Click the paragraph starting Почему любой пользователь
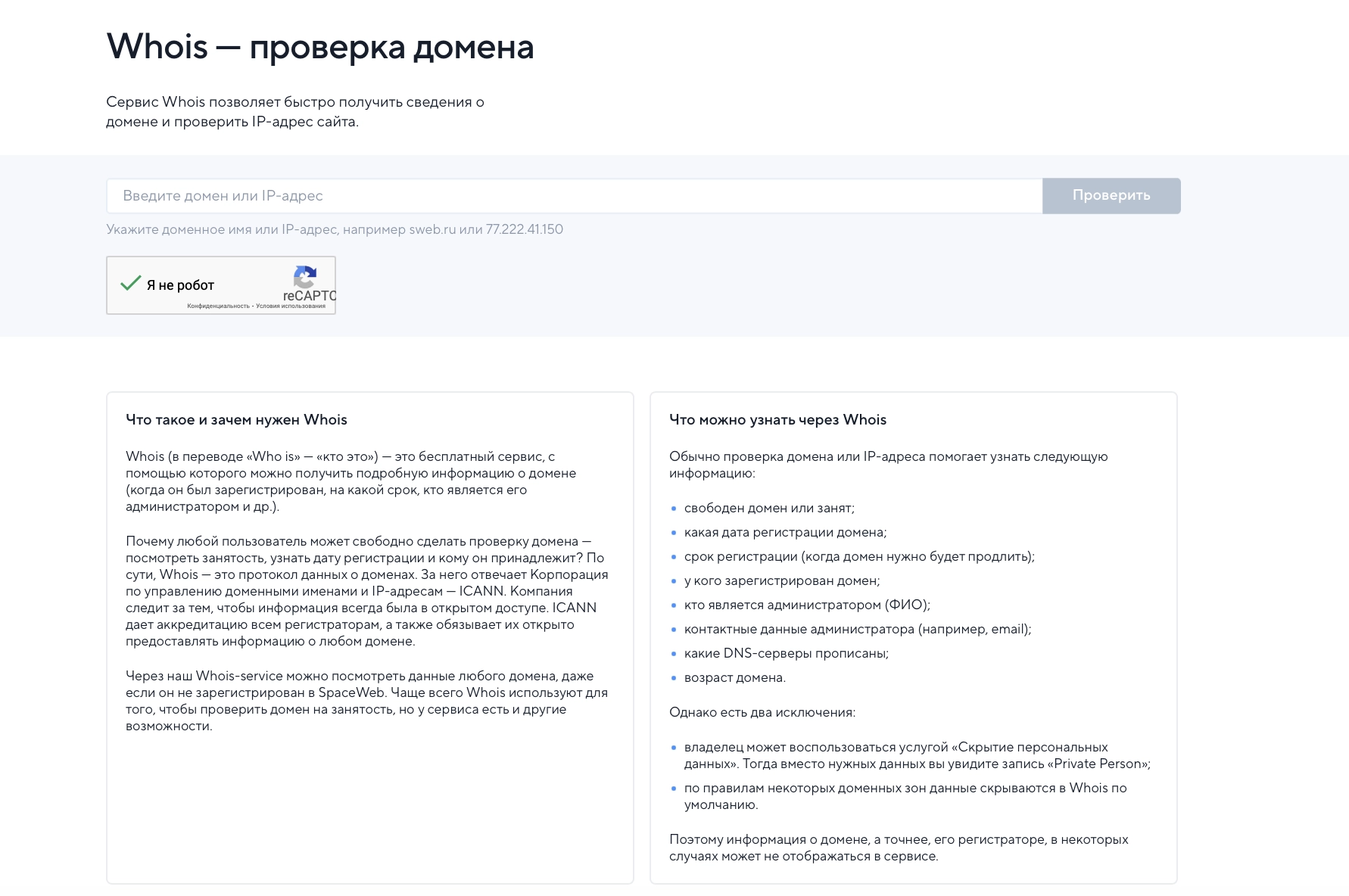Viewport: 1349px width, 896px height. pyautogui.click(x=367, y=591)
